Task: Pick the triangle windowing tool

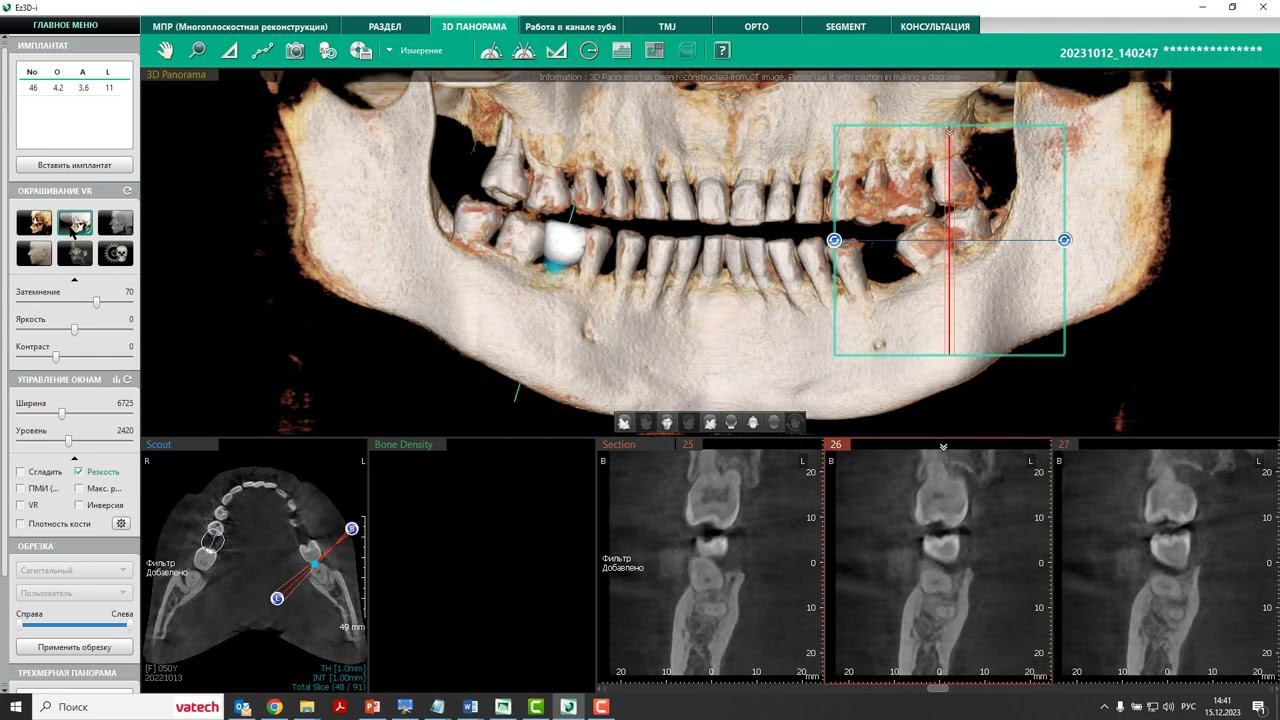Action: point(230,50)
